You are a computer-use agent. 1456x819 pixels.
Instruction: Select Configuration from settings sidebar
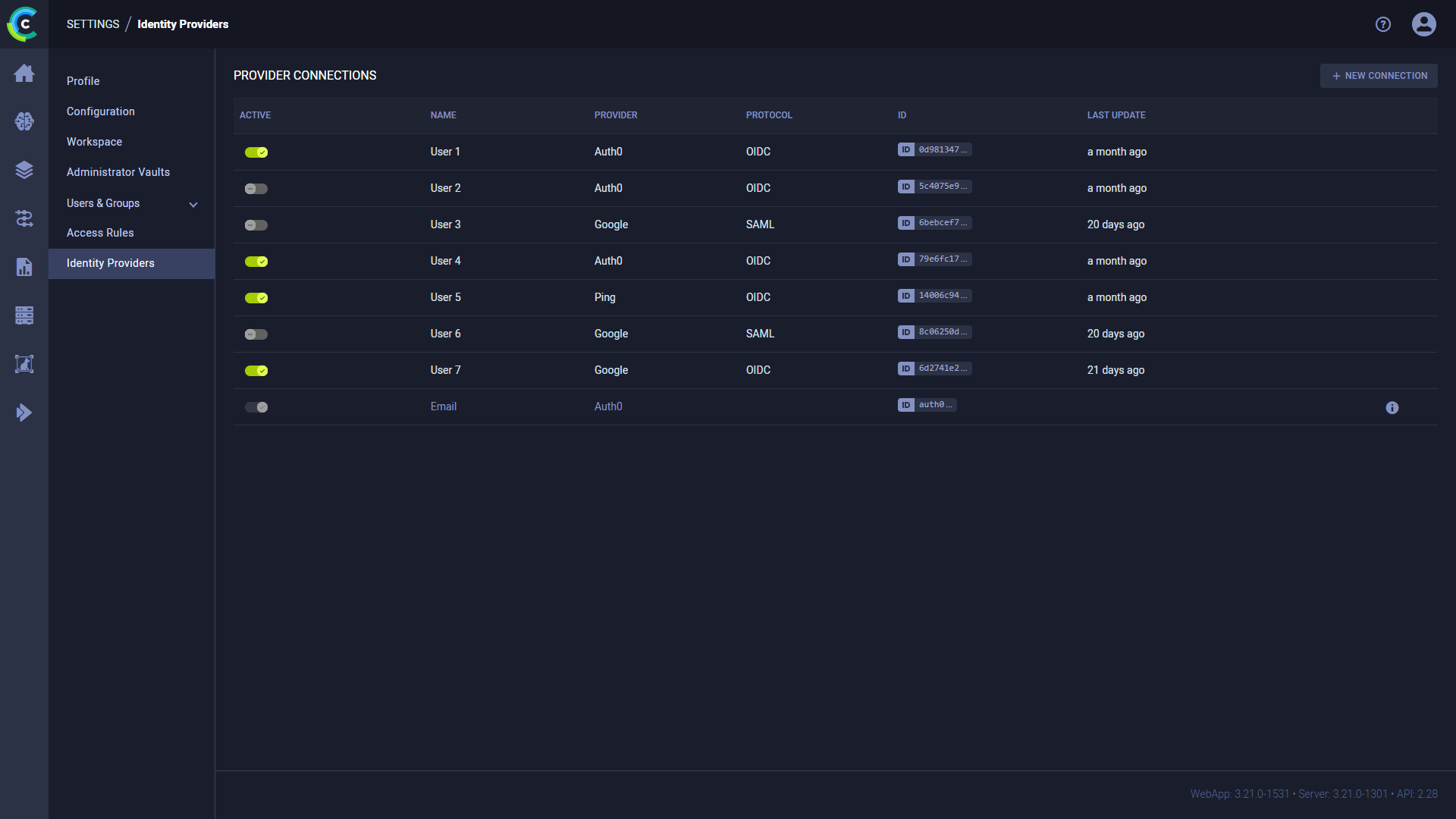[x=101, y=111]
